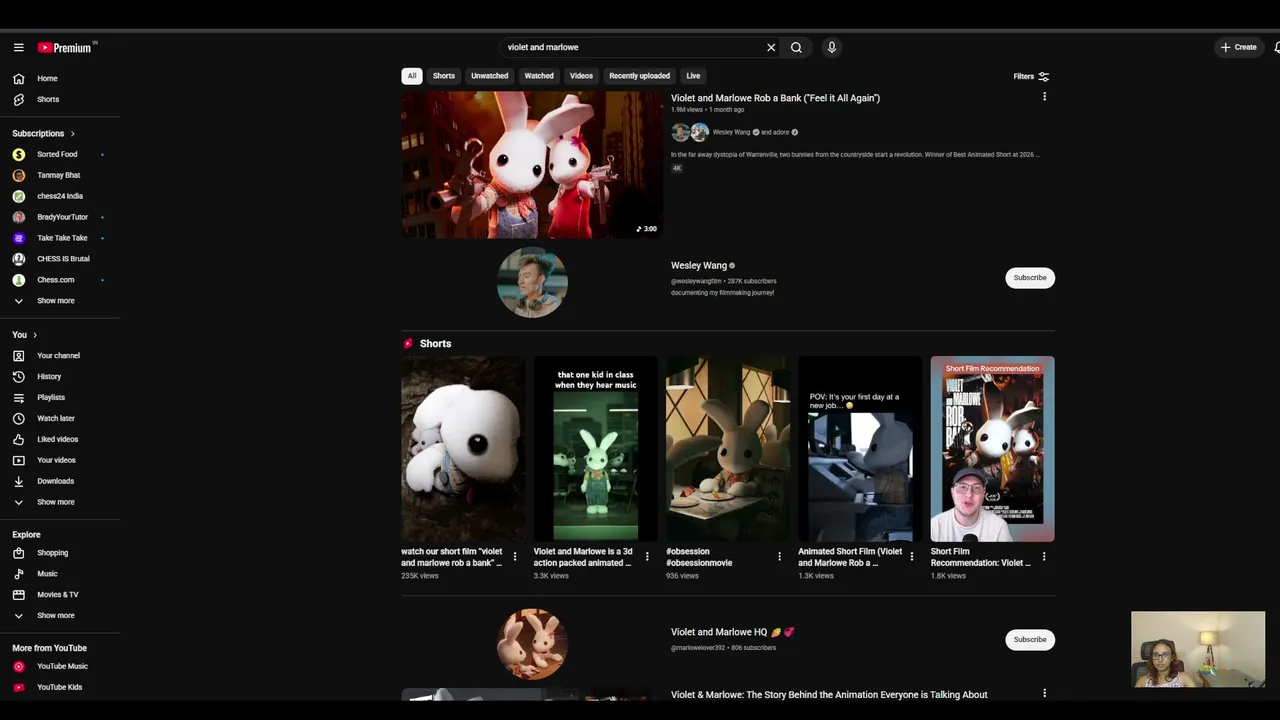Select the All filter chip
Viewport: 1280px width, 720px height.
click(x=411, y=76)
